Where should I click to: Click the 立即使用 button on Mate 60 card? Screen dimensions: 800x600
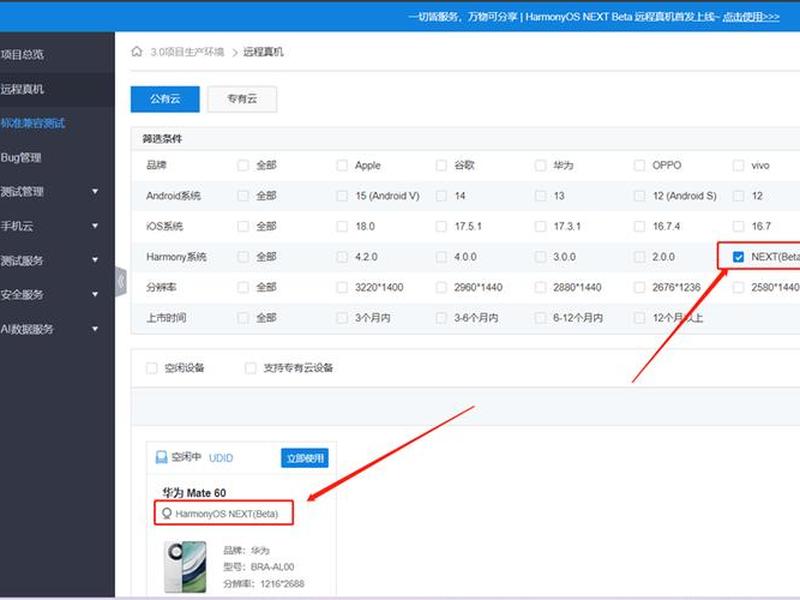pos(305,458)
